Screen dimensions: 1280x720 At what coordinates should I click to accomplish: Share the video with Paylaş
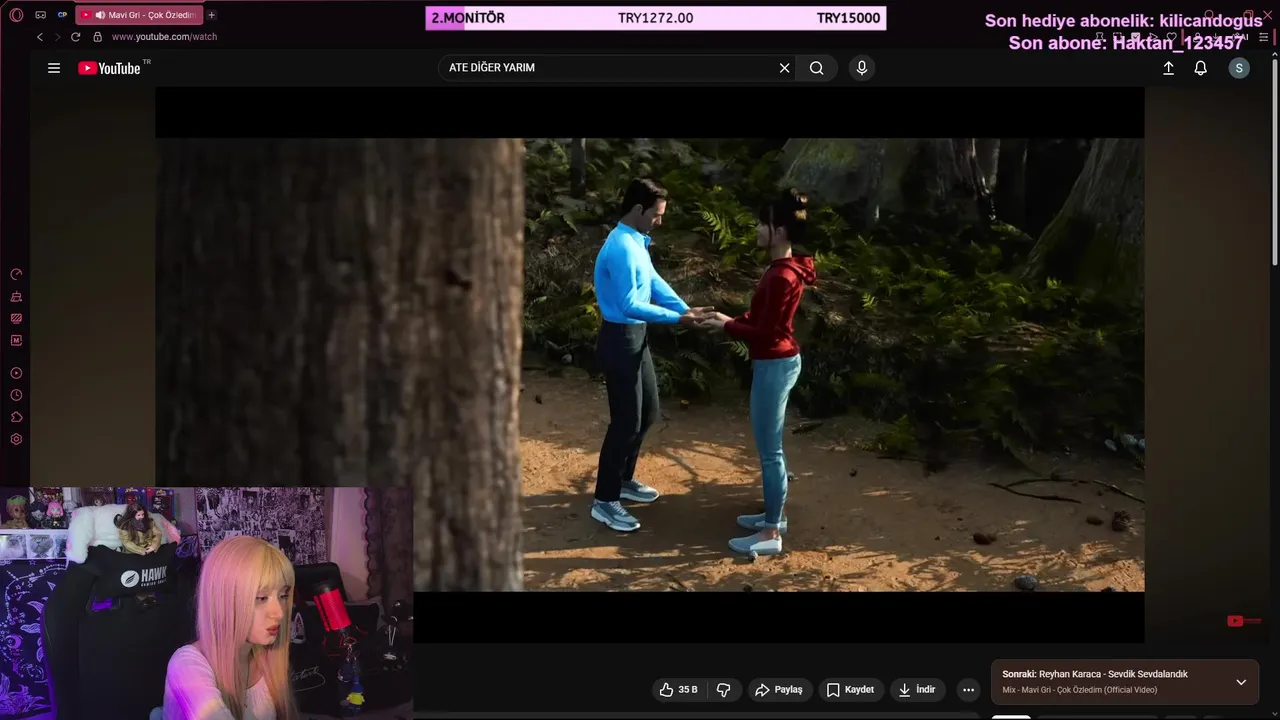coord(779,690)
